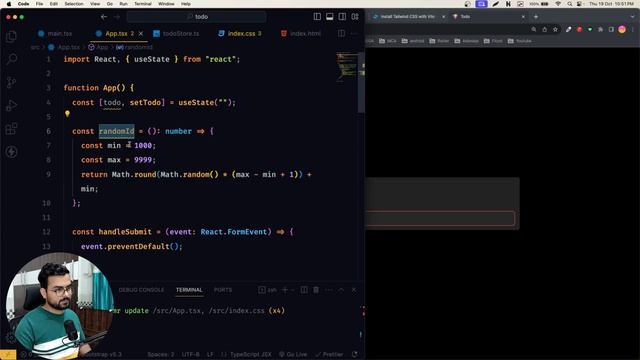Image resolution: width=640 pixels, height=360 pixels.
Task: Open terminal panel more actions menu
Action: point(329,290)
